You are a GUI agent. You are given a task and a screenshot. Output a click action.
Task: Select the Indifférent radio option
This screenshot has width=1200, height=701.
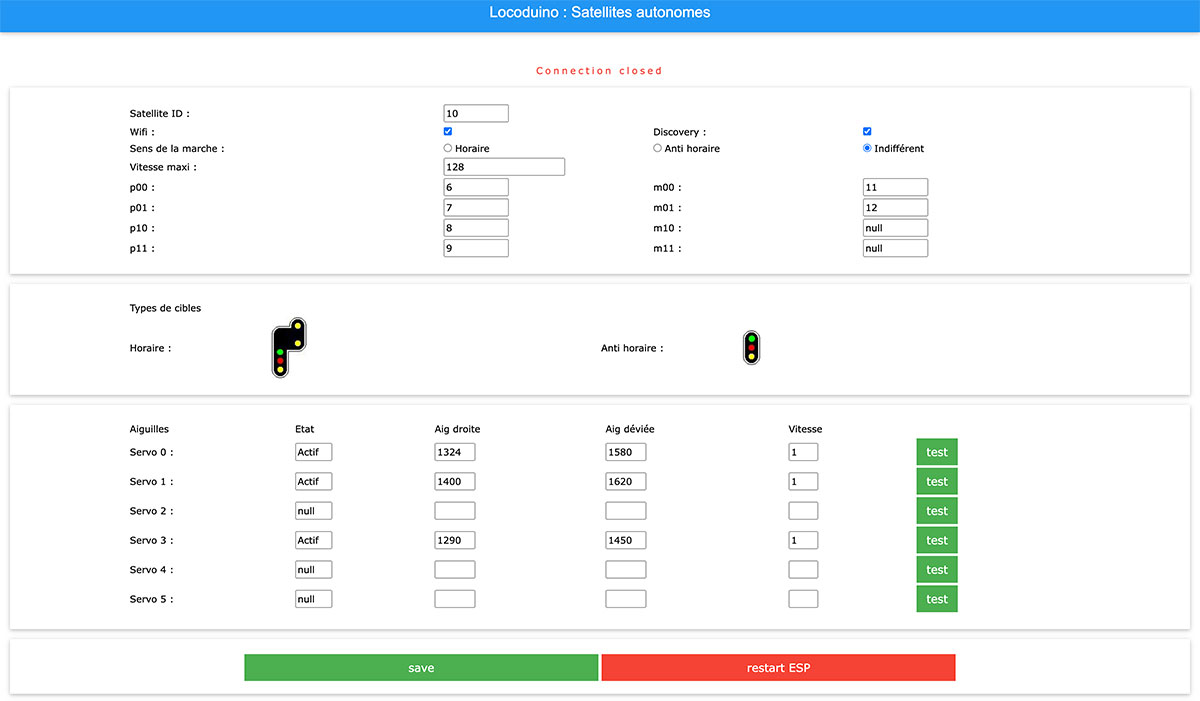click(867, 148)
